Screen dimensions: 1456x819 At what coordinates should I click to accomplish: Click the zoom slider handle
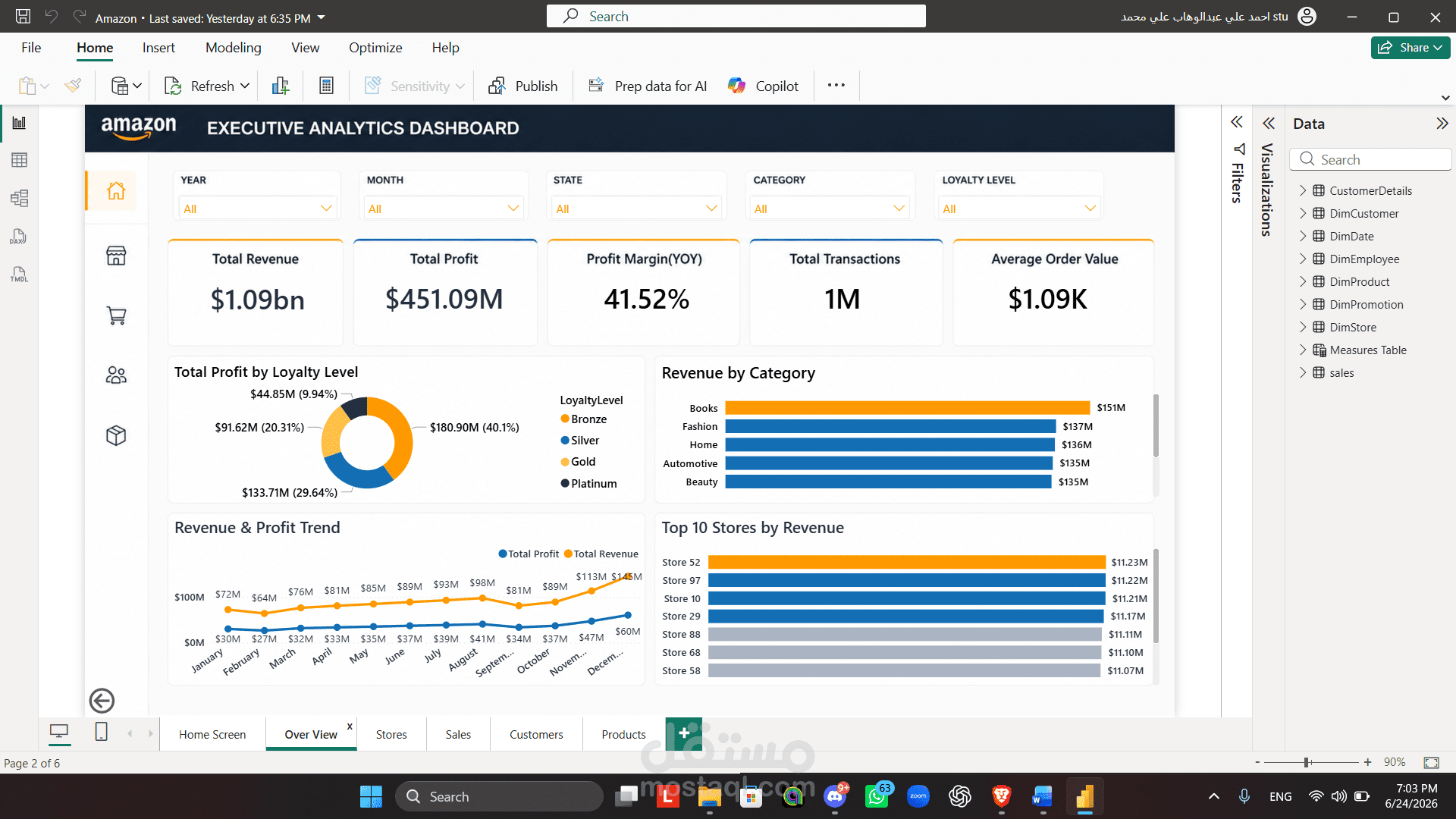[x=1307, y=763]
